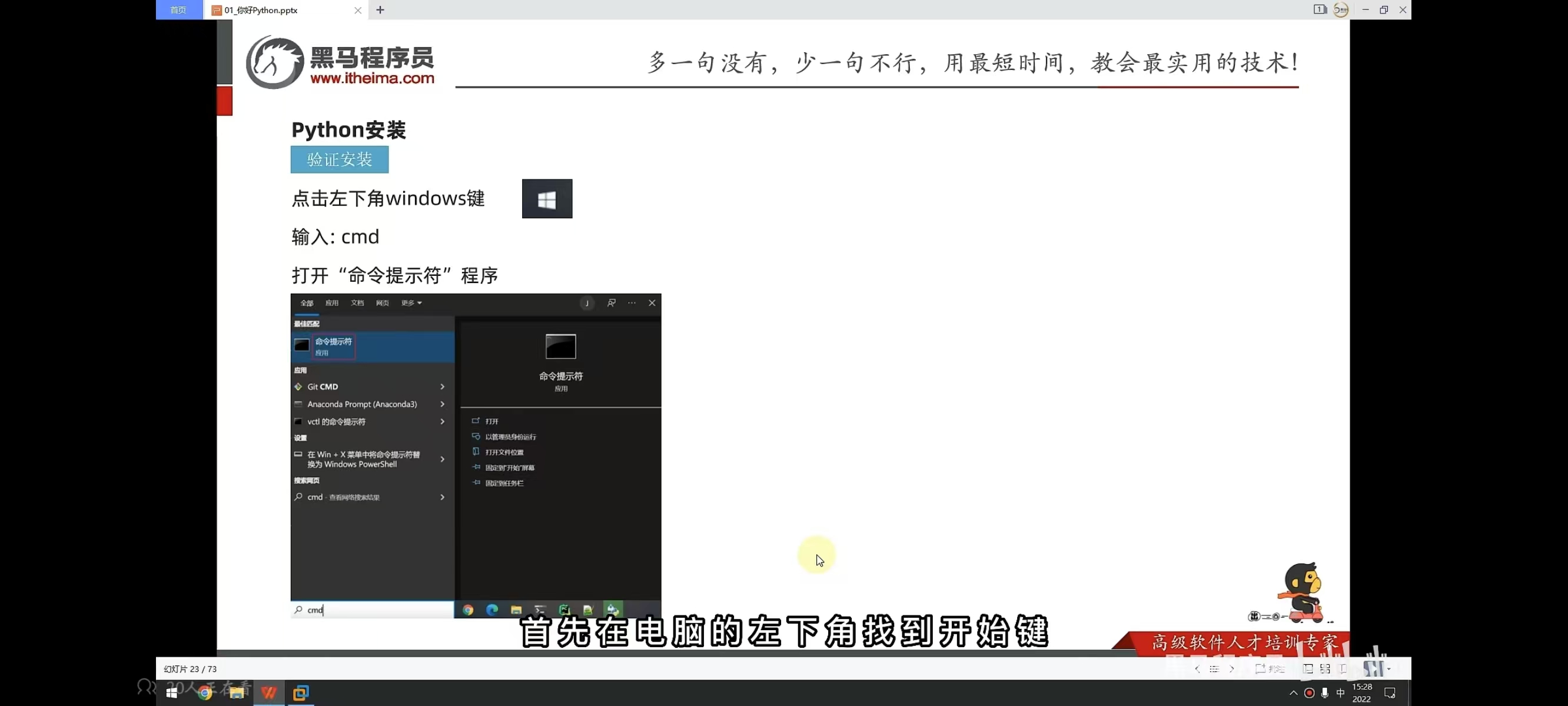Open a new tab with plus button
1568x706 pixels.
point(380,10)
